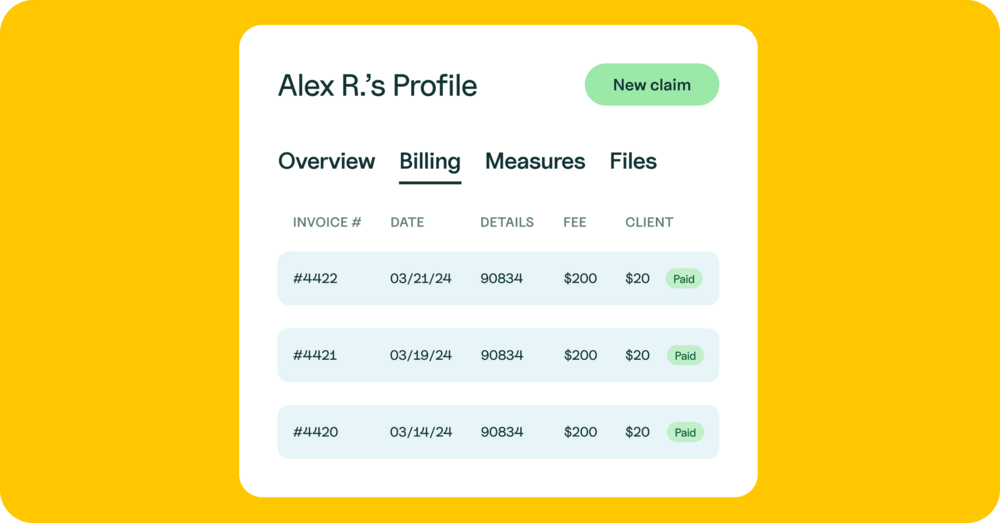Open the Overview tab

tap(326, 161)
